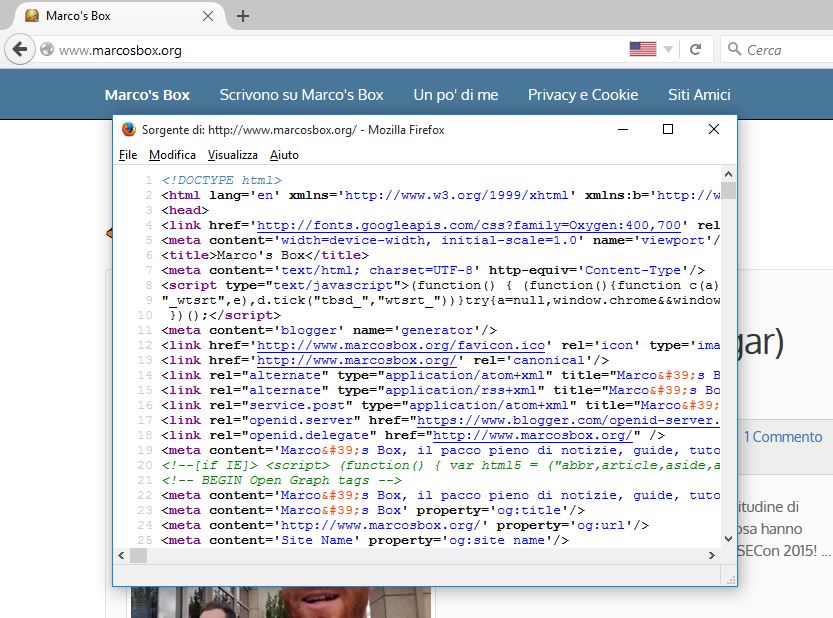This screenshot has height=618, width=833.
Task: Select the Marco's Box browser tab
Action: point(118,16)
